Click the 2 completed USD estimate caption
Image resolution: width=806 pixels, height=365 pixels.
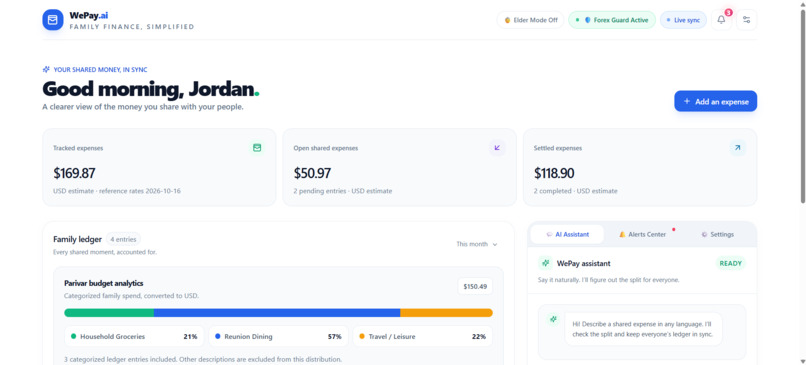click(576, 191)
